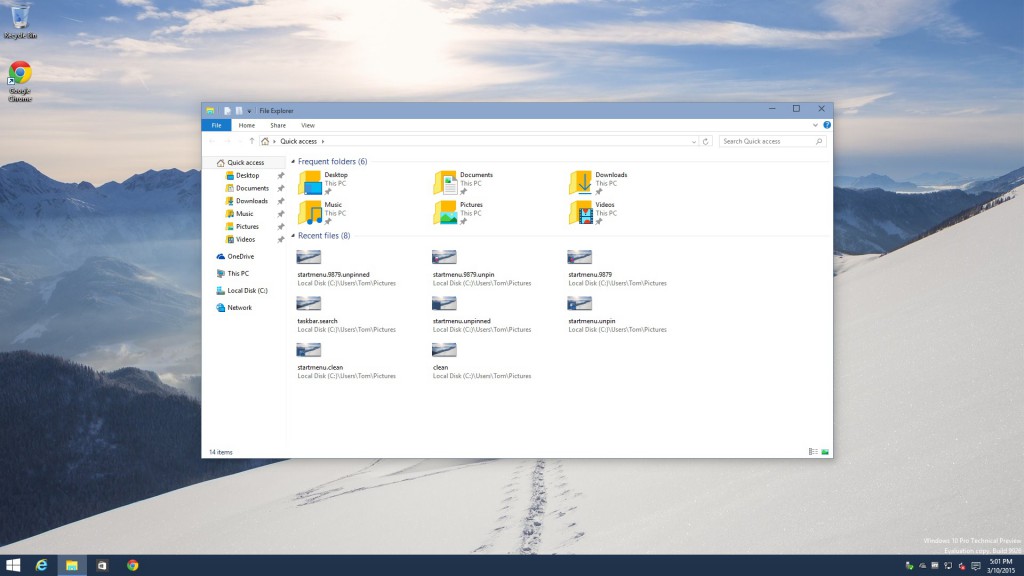Click the Documents entry in the sidebar

[x=247, y=188]
